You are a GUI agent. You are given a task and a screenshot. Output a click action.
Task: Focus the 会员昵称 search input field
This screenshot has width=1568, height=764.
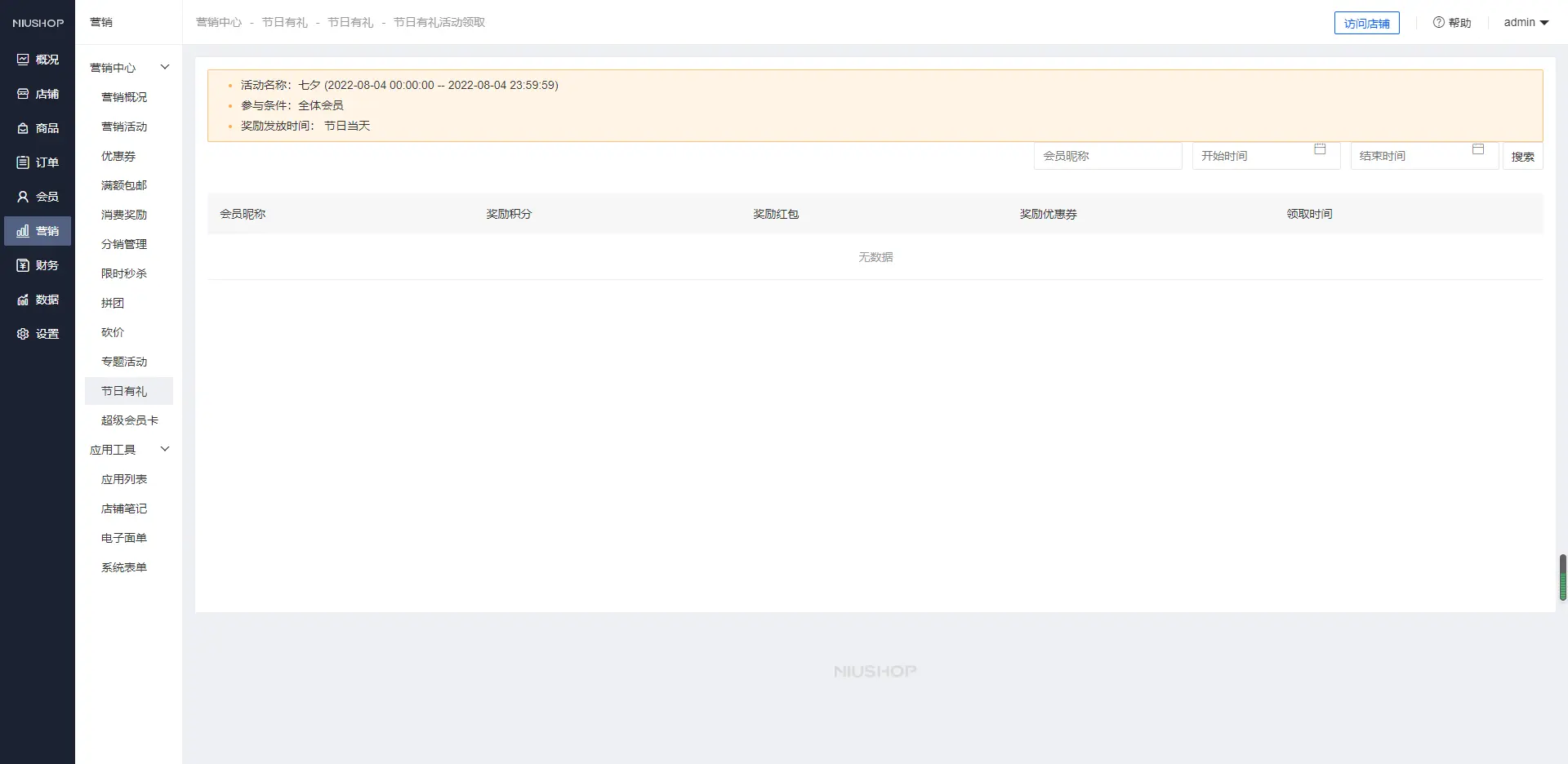pyautogui.click(x=1107, y=156)
